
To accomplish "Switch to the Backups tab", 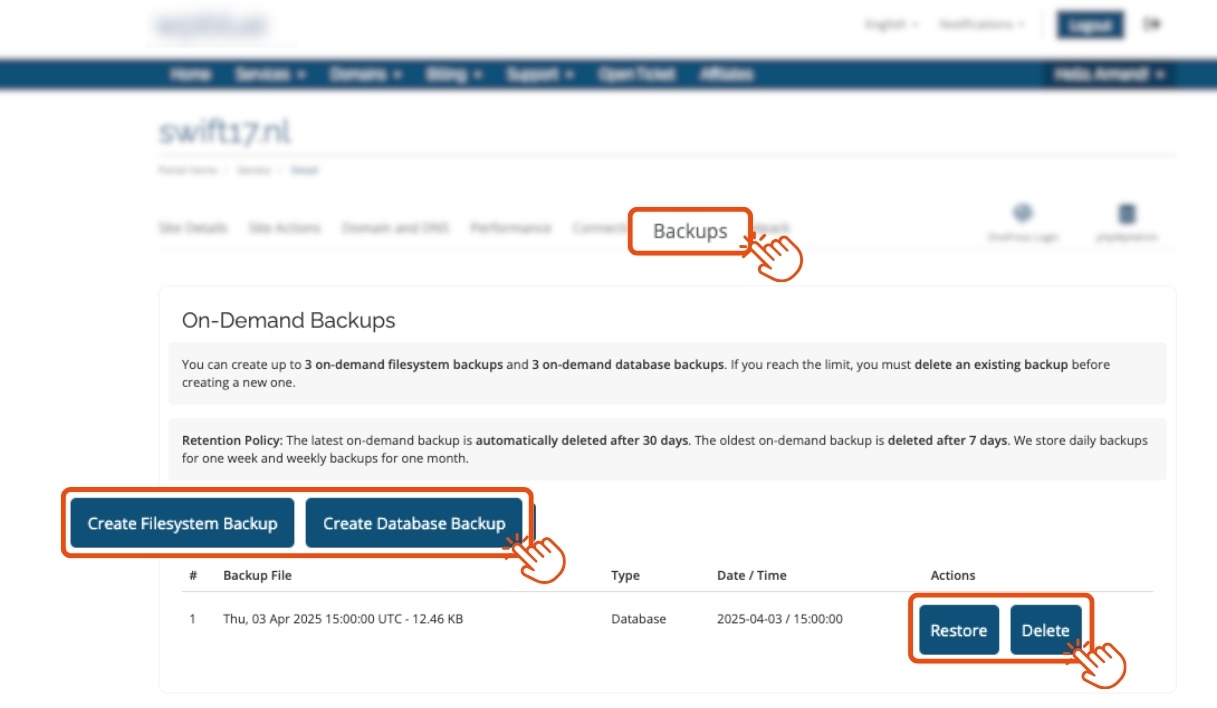I will point(690,231).
